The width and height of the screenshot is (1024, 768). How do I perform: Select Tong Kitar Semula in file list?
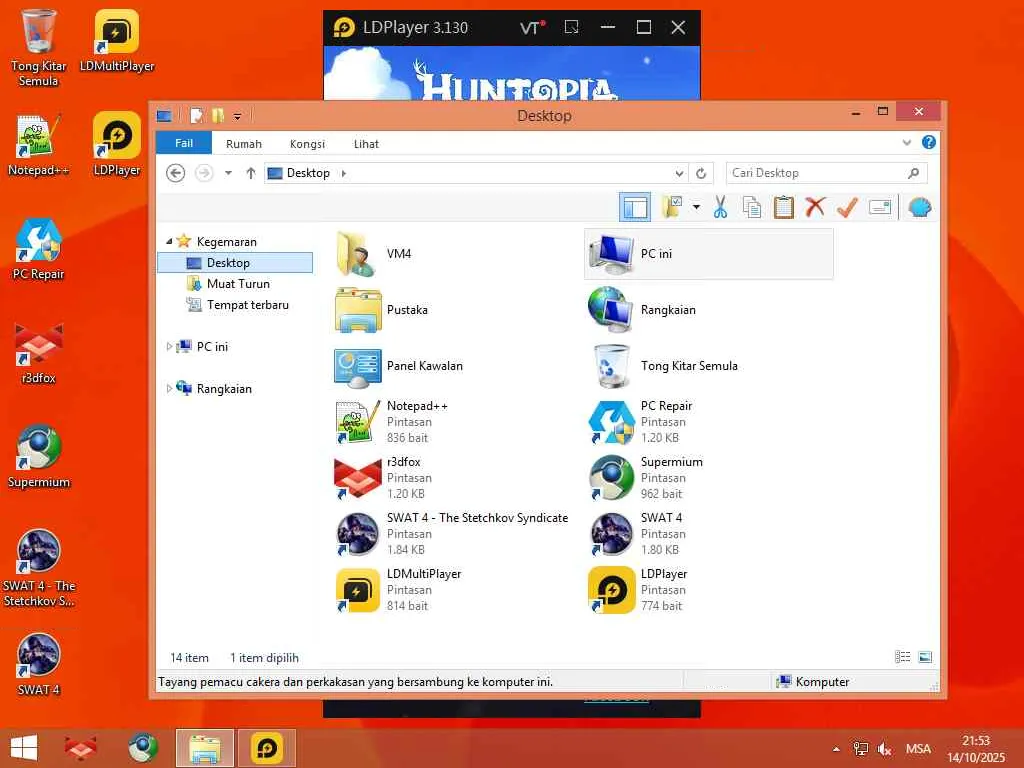pos(663,366)
